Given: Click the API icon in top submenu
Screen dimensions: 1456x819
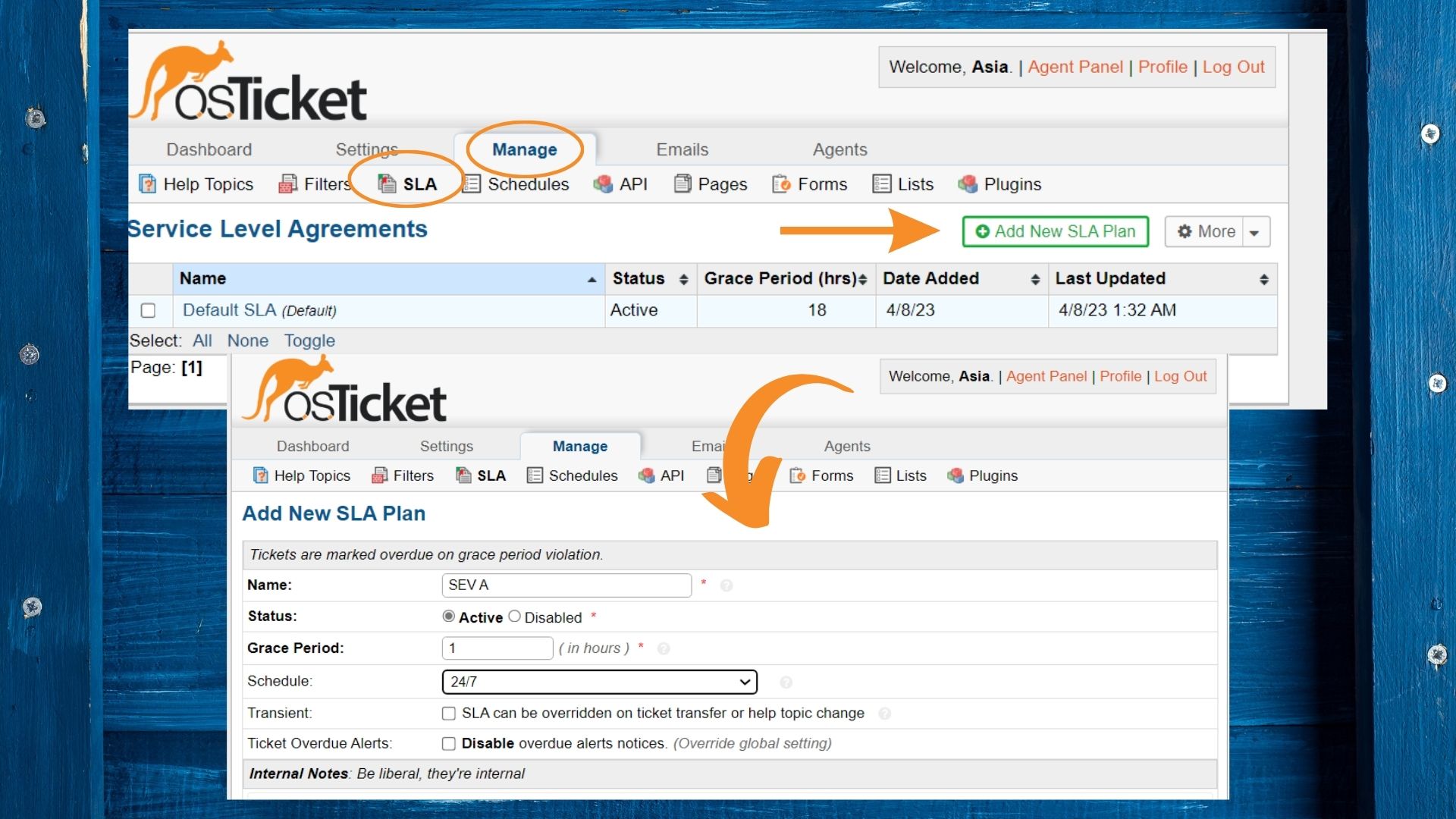Looking at the screenshot, I should [x=603, y=184].
